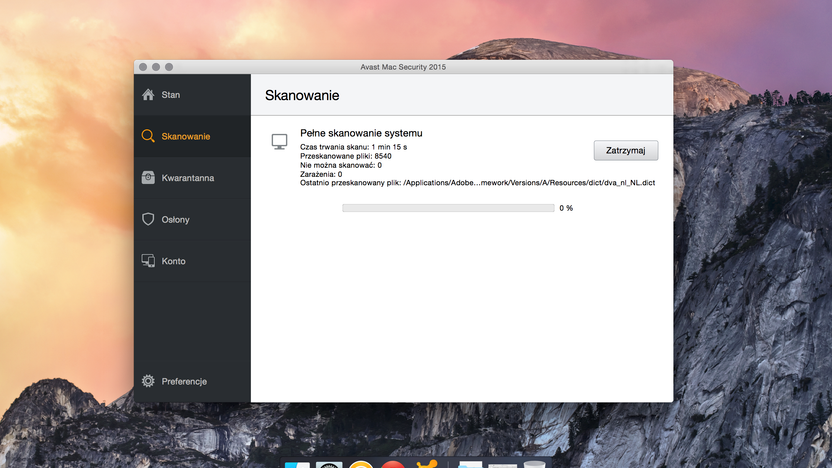
Task: Stop the scan with Zatrzymaj button
Action: click(x=626, y=151)
